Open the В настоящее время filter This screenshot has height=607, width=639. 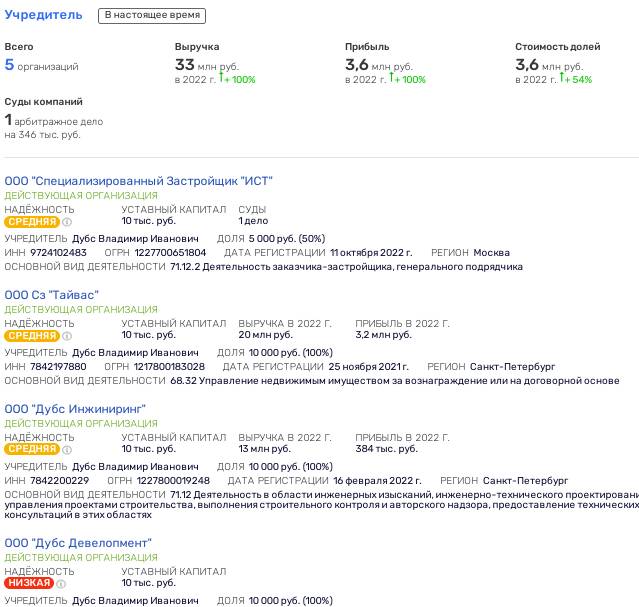[152, 15]
